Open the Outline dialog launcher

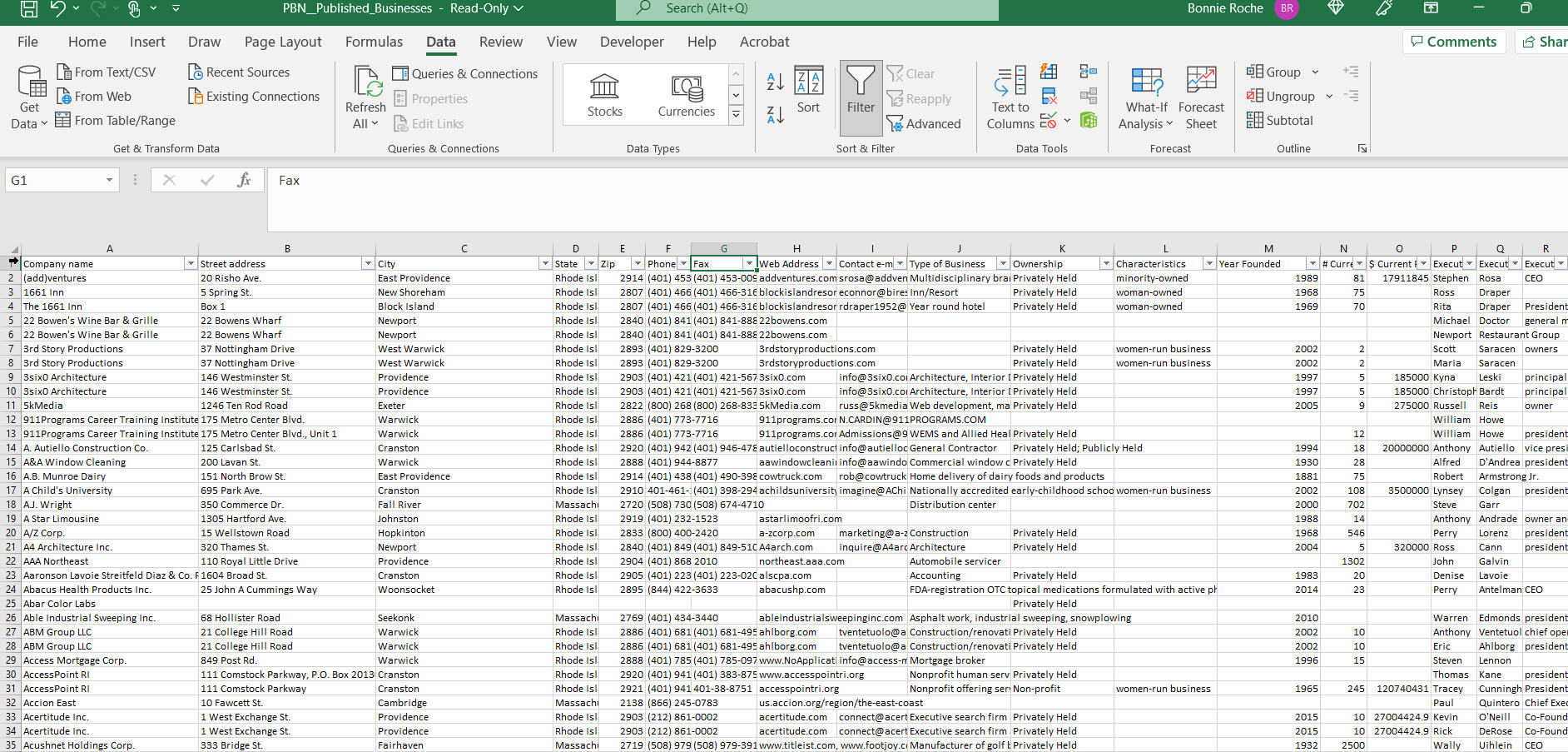click(x=1362, y=149)
